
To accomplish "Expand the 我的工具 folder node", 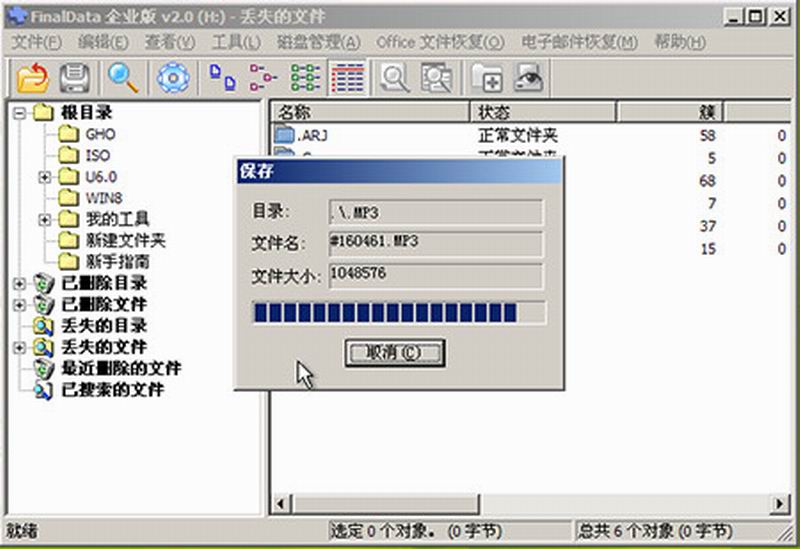I will pyautogui.click(x=45, y=219).
